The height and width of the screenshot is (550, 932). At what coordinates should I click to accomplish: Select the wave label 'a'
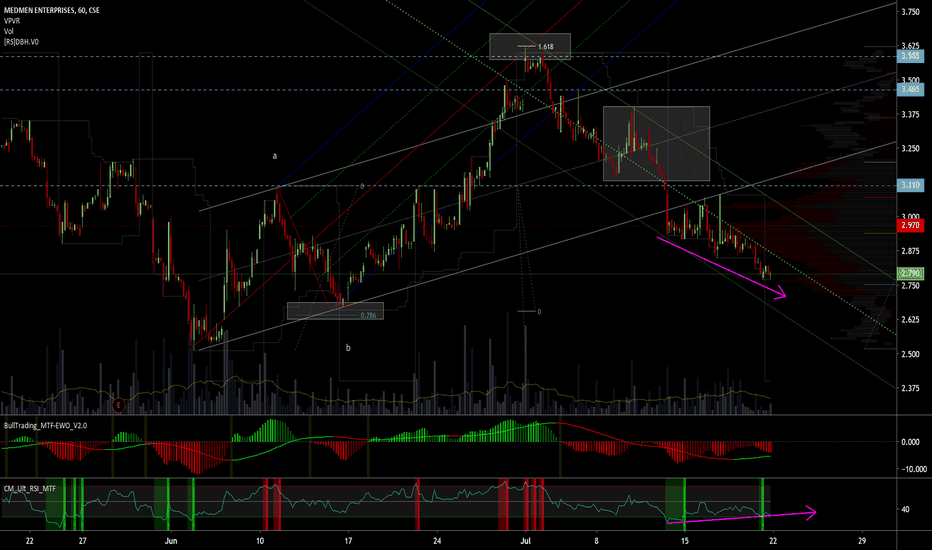(275, 156)
